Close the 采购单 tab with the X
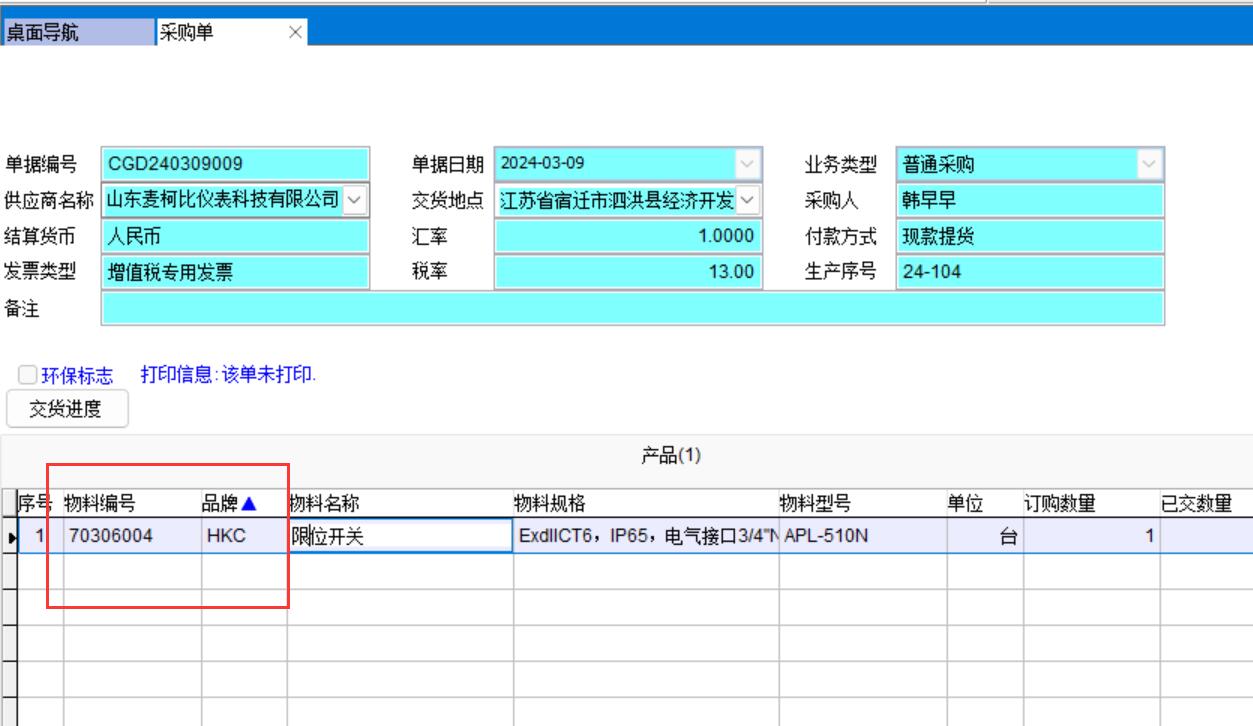Image resolution: width=1253 pixels, height=726 pixels. pyautogui.click(x=294, y=33)
